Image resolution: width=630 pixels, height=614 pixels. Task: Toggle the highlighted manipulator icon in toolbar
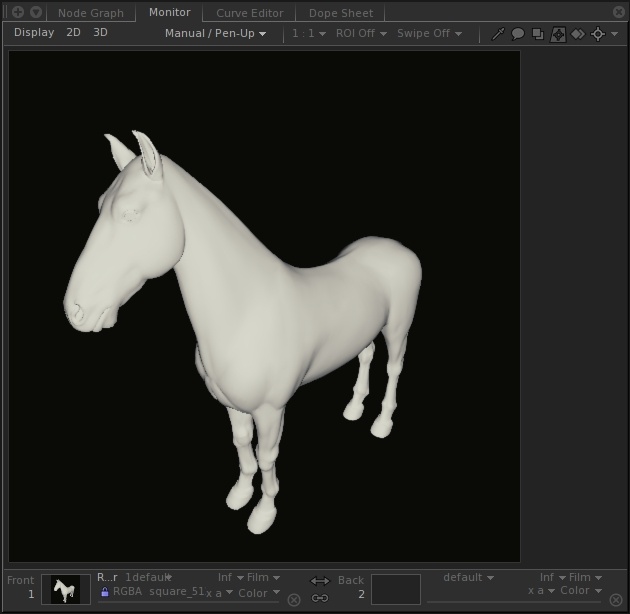(558, 34)
